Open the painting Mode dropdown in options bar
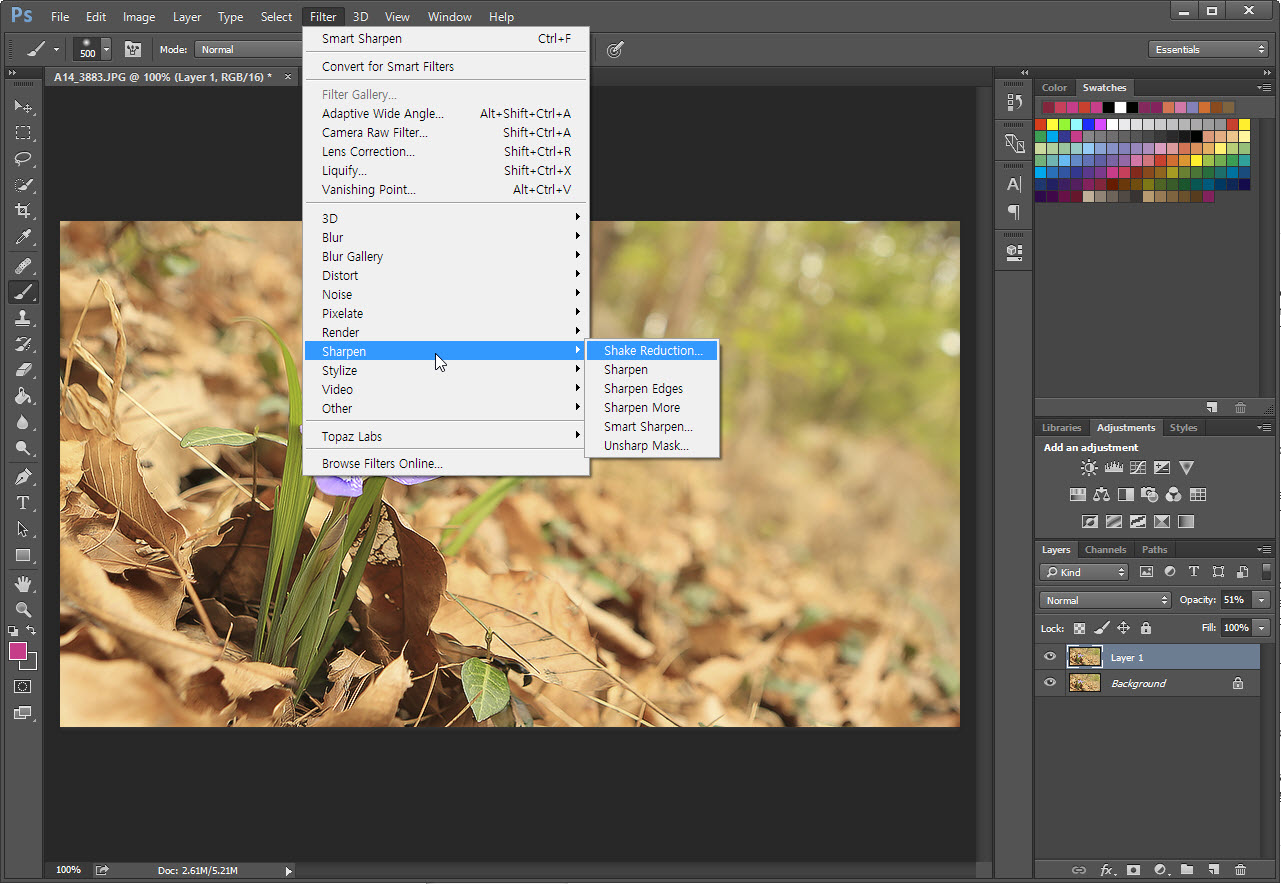 (249, 49)
